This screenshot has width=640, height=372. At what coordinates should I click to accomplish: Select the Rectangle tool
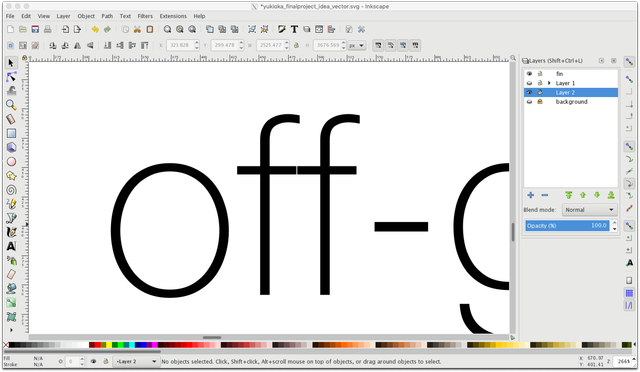11,133
